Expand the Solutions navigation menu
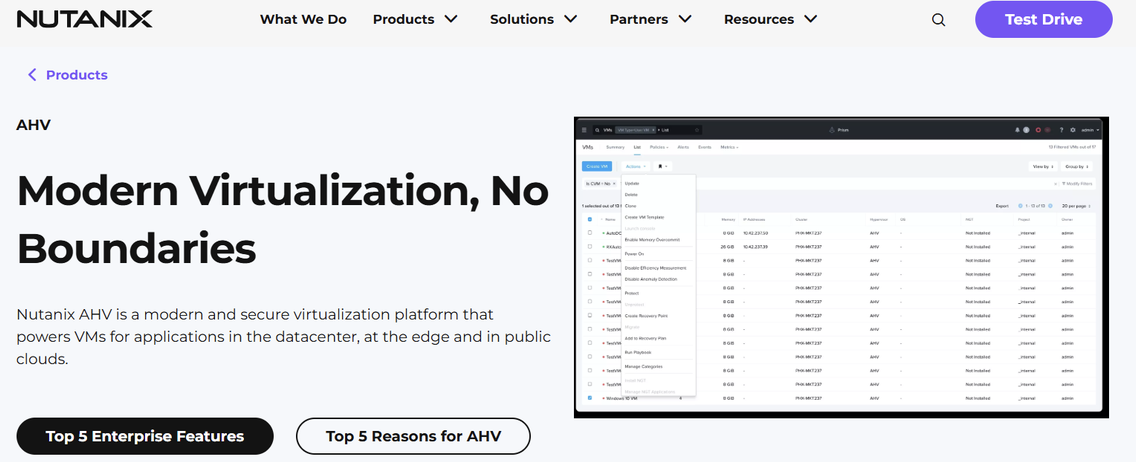The height and width of the screenshot is (462, 1136). [x=534, y=20]
